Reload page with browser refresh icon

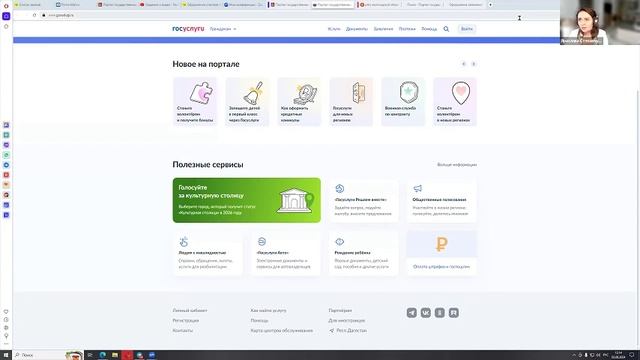tap(34, 15)
